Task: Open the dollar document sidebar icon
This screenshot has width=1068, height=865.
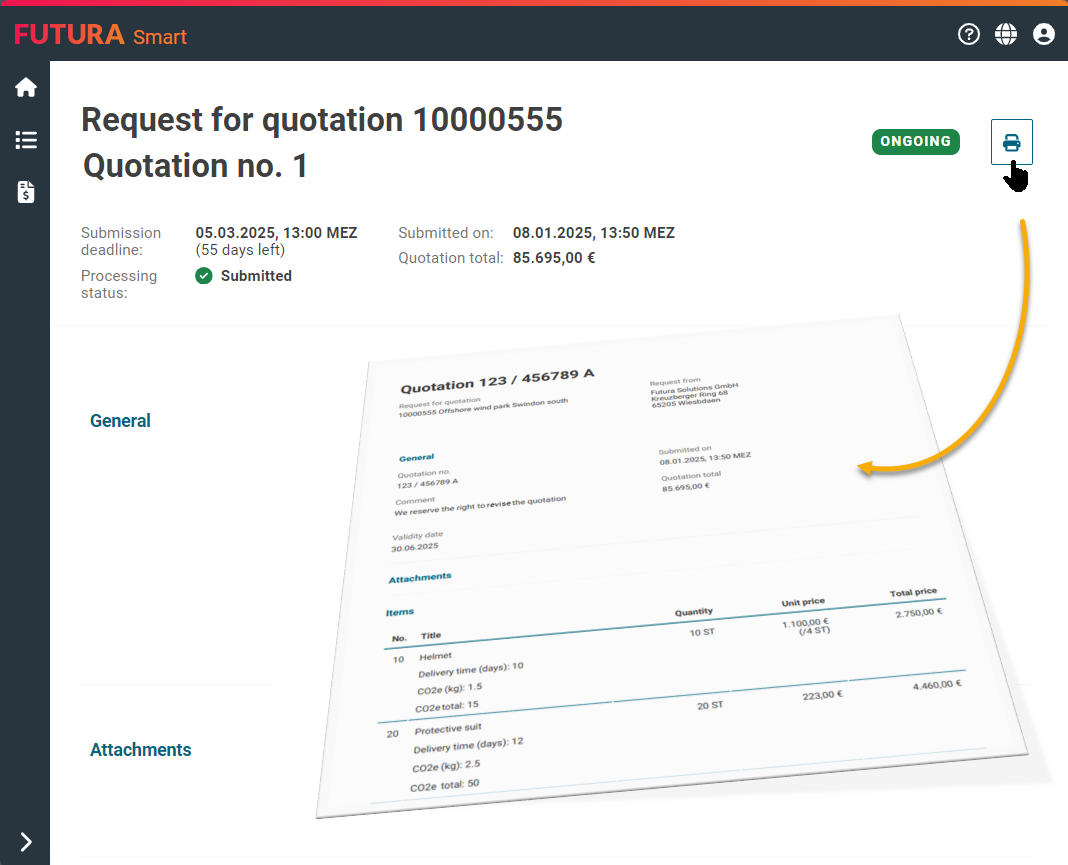Action: pyautogui.click(x=26, y=192)
